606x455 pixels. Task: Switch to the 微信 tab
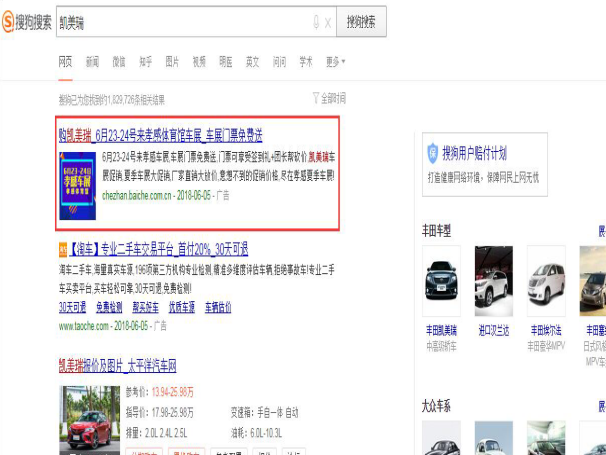(119, 61)
